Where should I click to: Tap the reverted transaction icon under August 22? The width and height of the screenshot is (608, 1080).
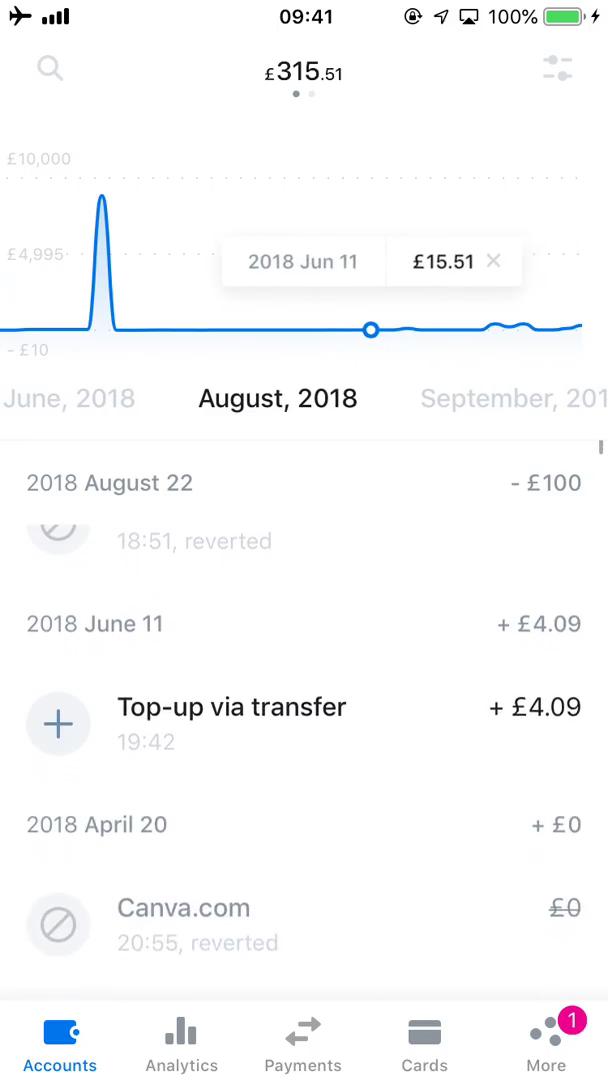(x=58, y=530)
